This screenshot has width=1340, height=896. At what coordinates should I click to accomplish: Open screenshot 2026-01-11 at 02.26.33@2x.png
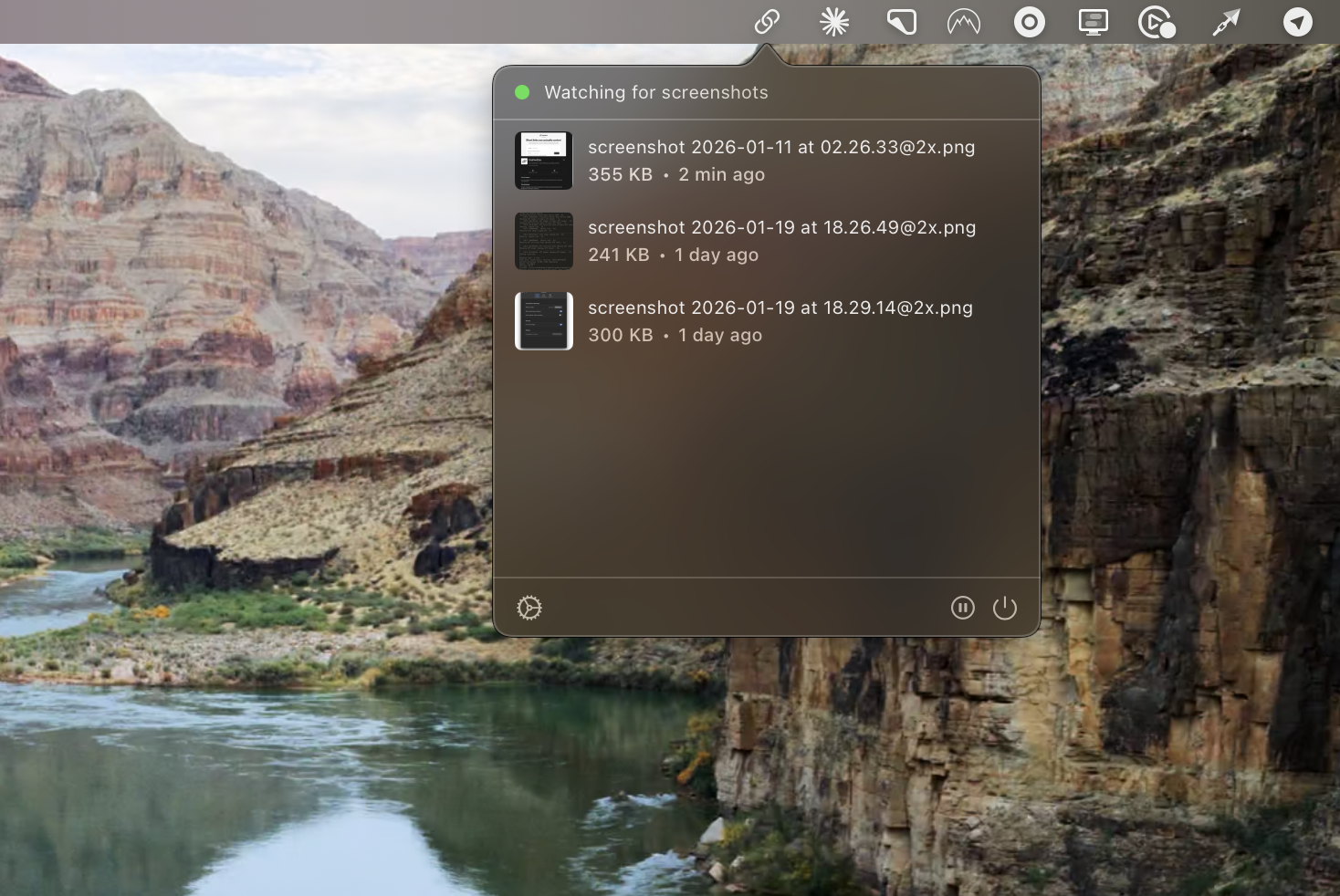781,147
